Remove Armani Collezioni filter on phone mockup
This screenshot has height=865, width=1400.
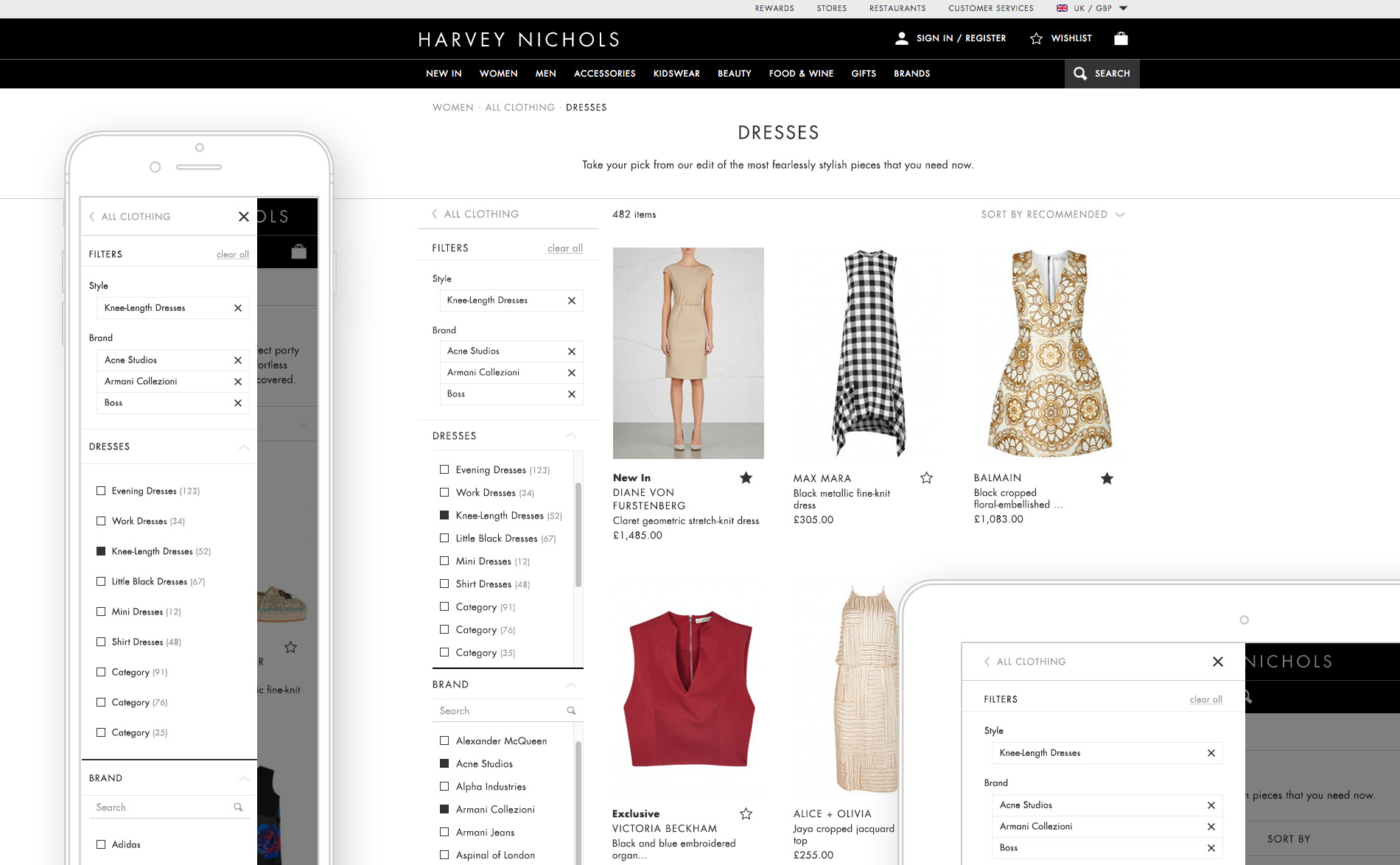[238, 382]
